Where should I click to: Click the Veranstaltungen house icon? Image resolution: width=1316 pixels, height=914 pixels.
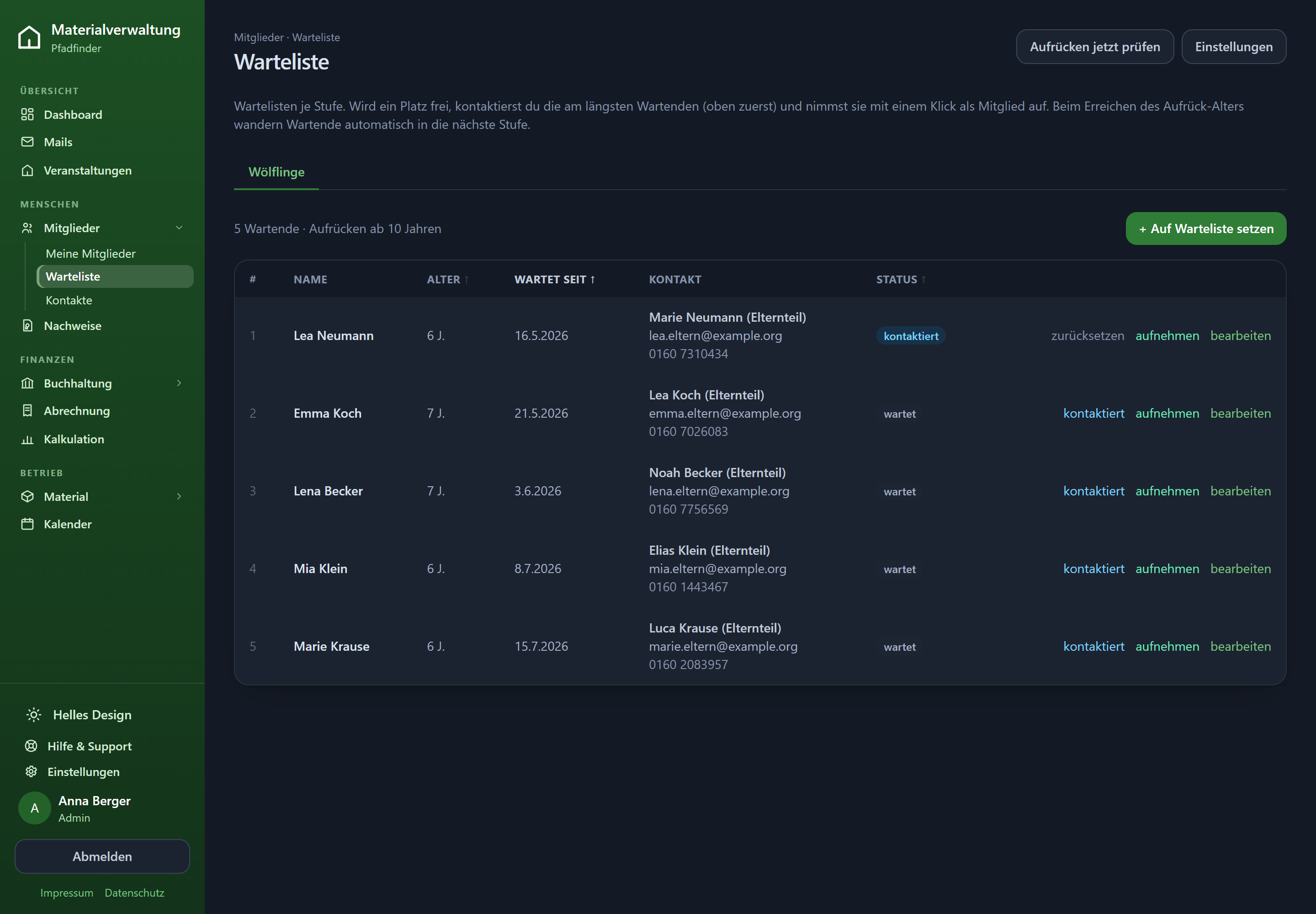[x=27, y=170]
